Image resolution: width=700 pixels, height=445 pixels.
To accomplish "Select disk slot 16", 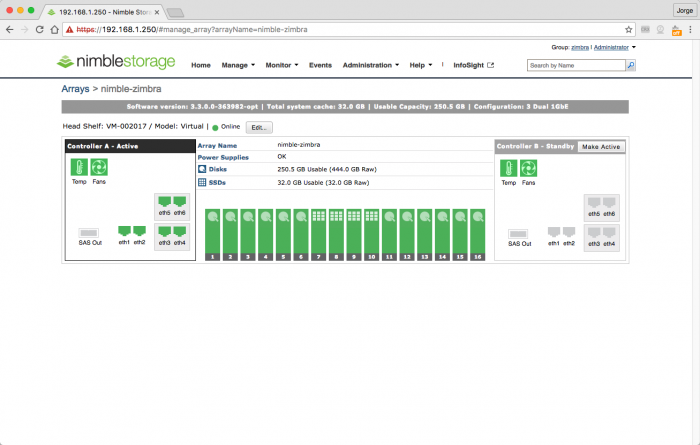I will pos(478,234).
